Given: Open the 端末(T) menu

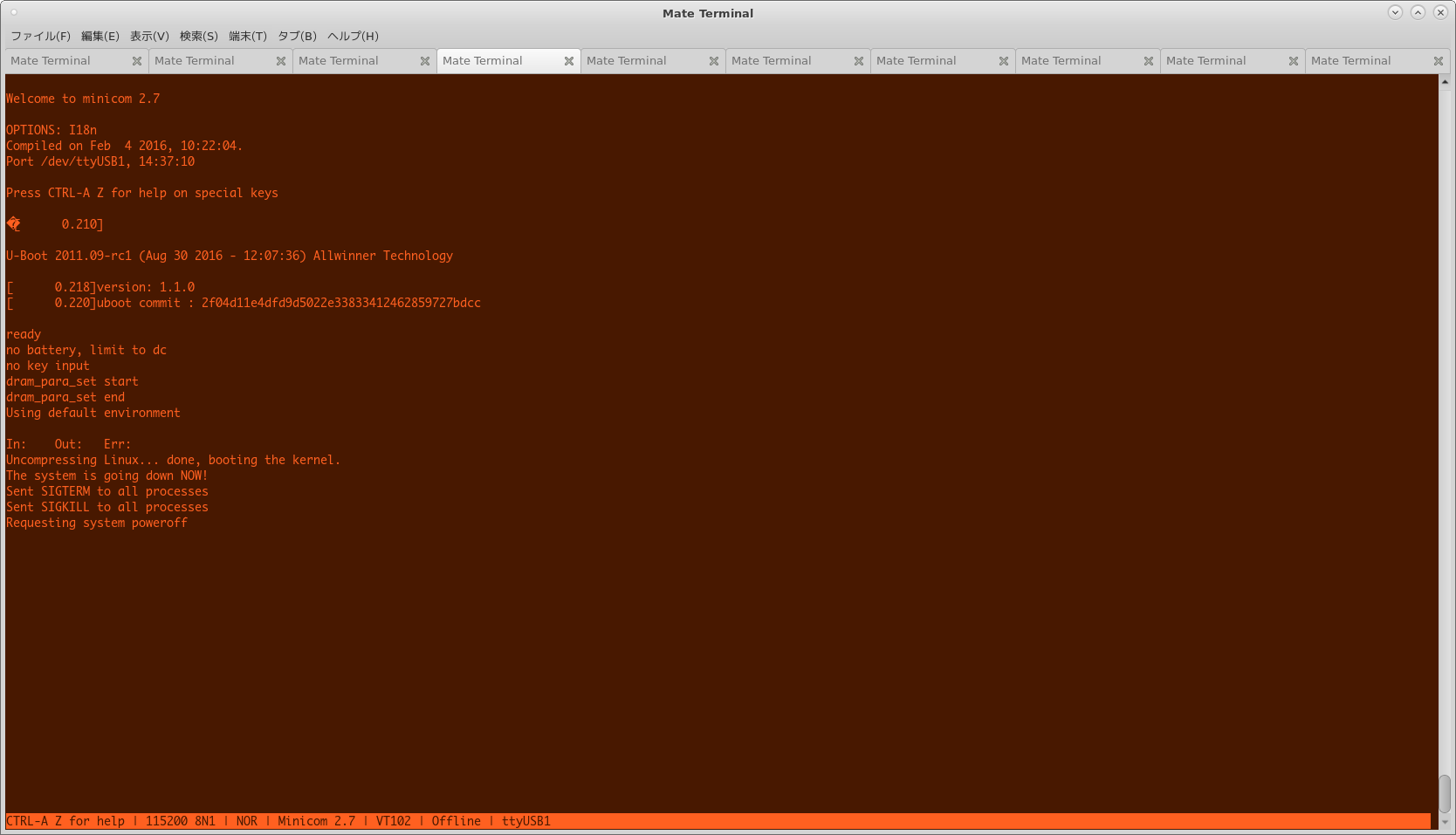Looking at the screenshot, I should click(247, 36).
